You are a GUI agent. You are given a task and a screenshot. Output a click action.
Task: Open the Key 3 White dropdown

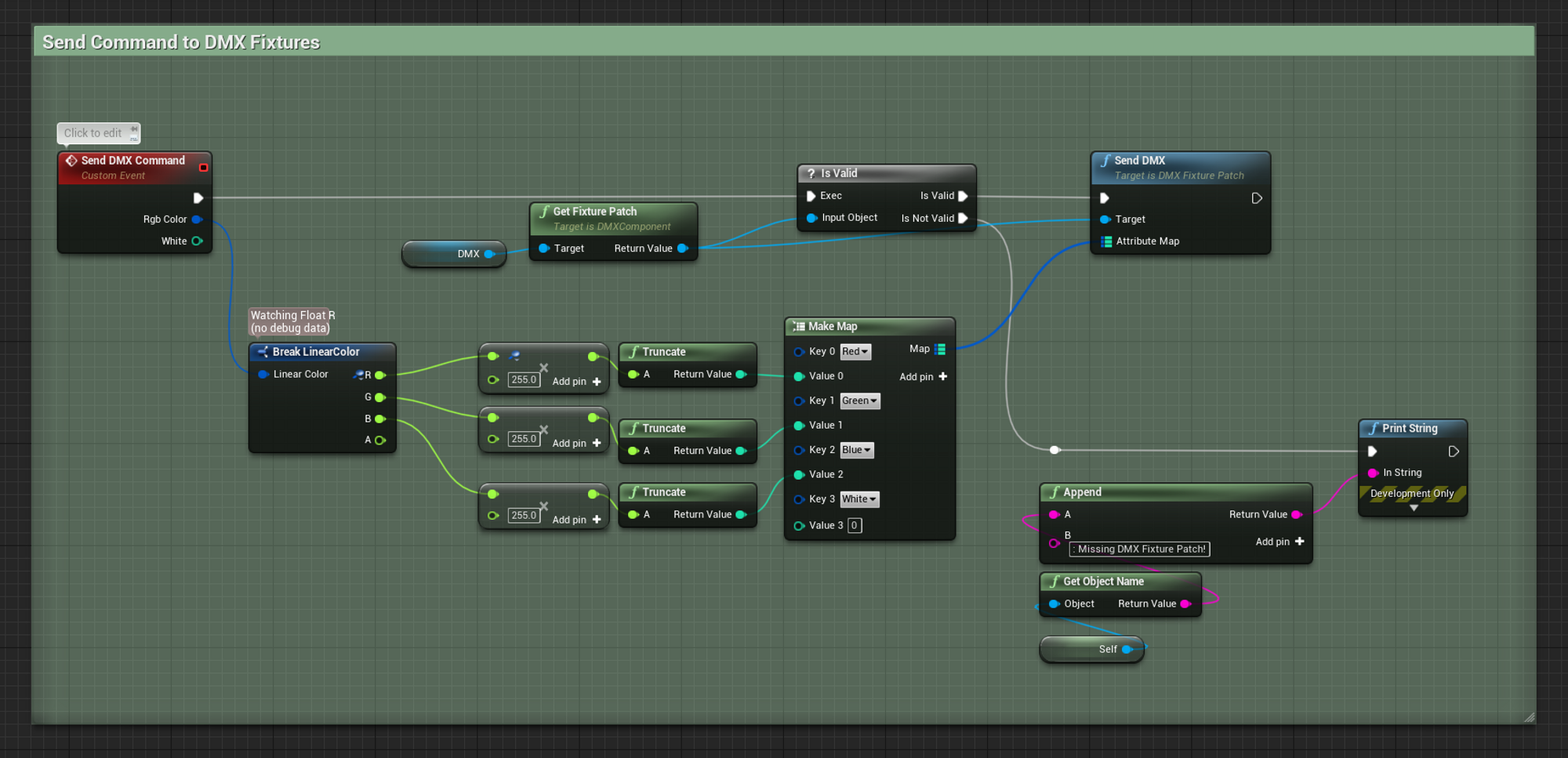(x=859, y=499)
